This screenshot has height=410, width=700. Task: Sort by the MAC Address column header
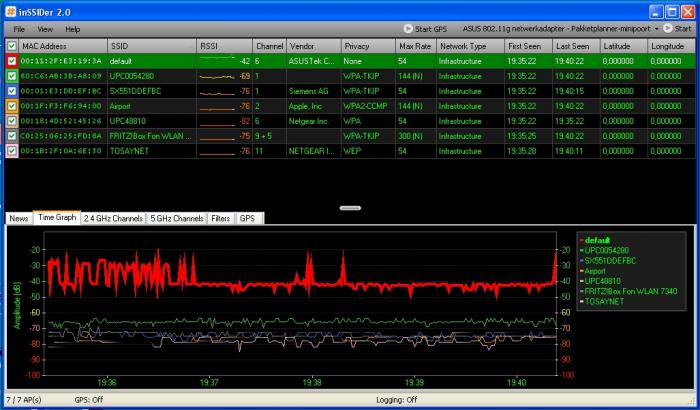[63, 46]
